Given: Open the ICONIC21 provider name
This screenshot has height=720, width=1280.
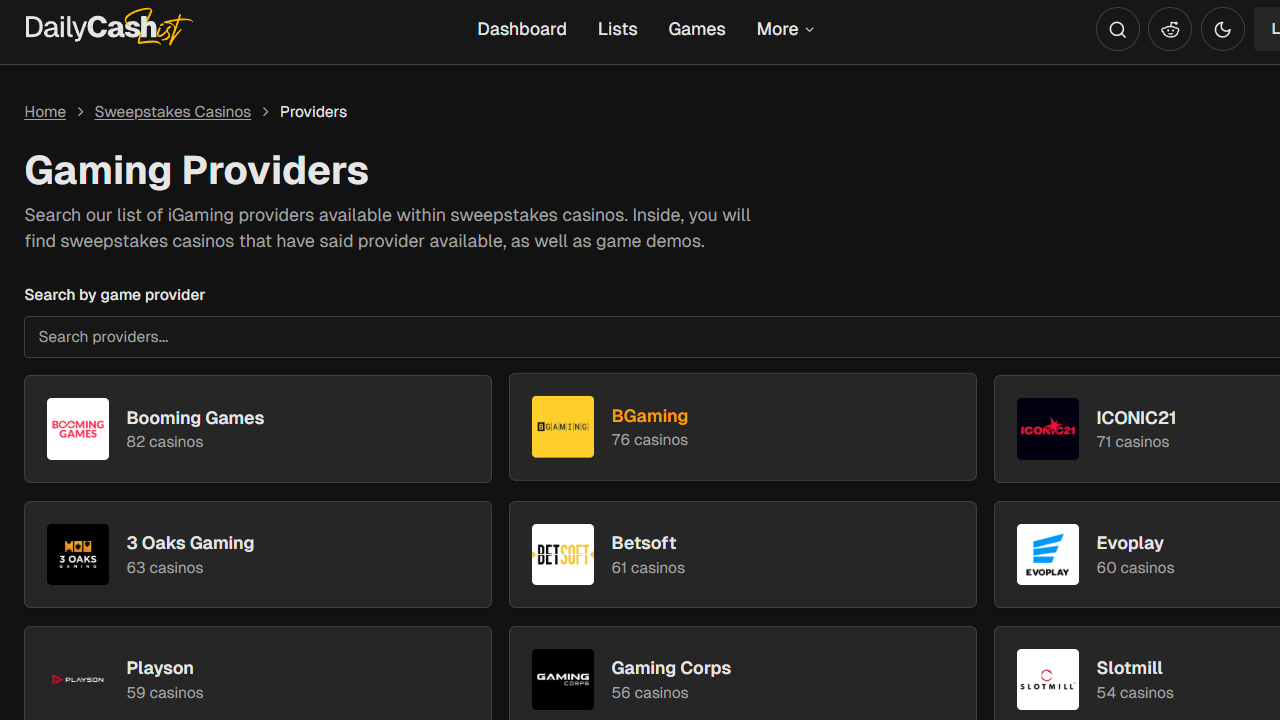Looking at the screenshot, I should coord(1136,418).
